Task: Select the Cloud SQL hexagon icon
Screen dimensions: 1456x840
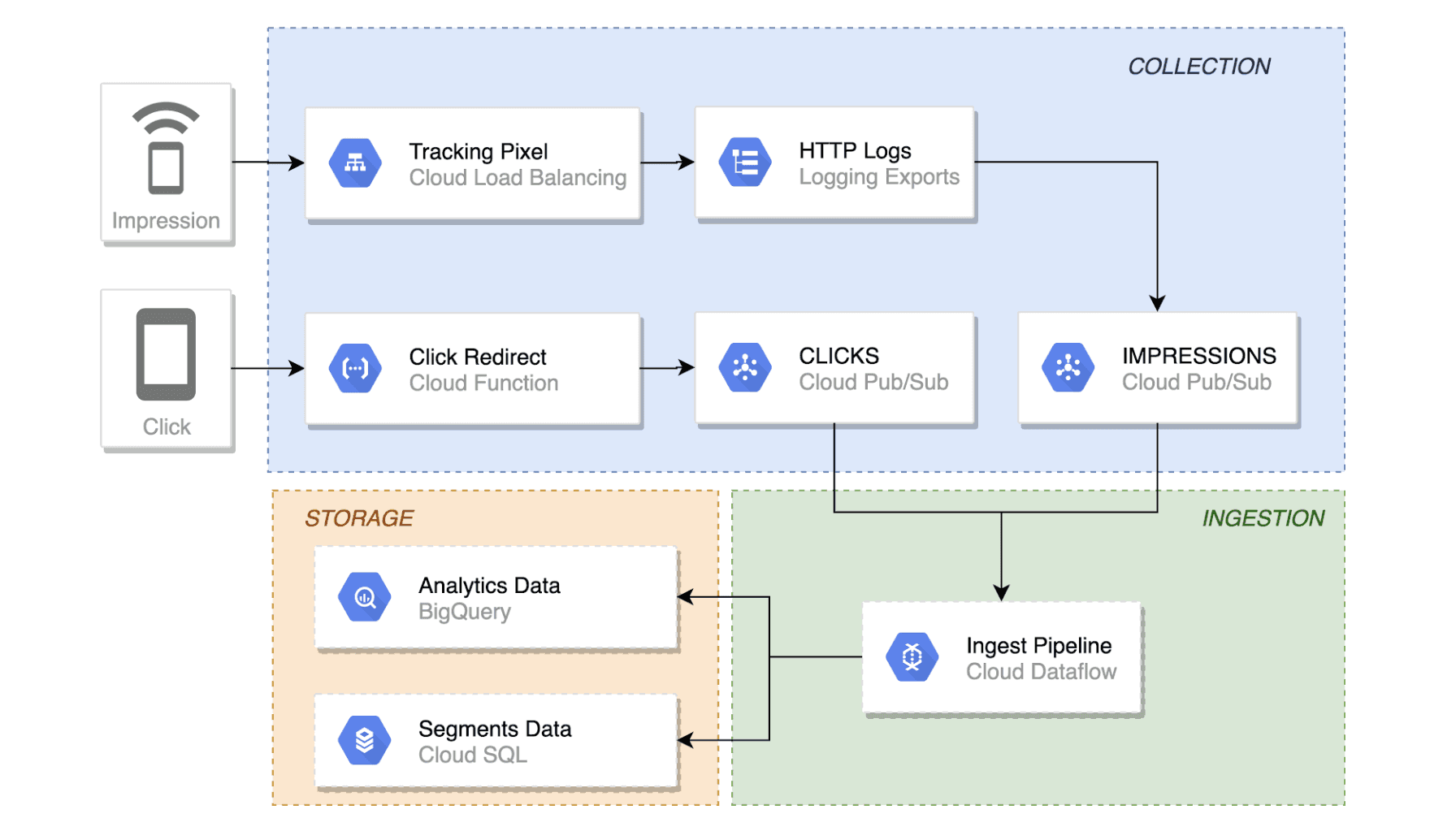Action: (365, 740)
